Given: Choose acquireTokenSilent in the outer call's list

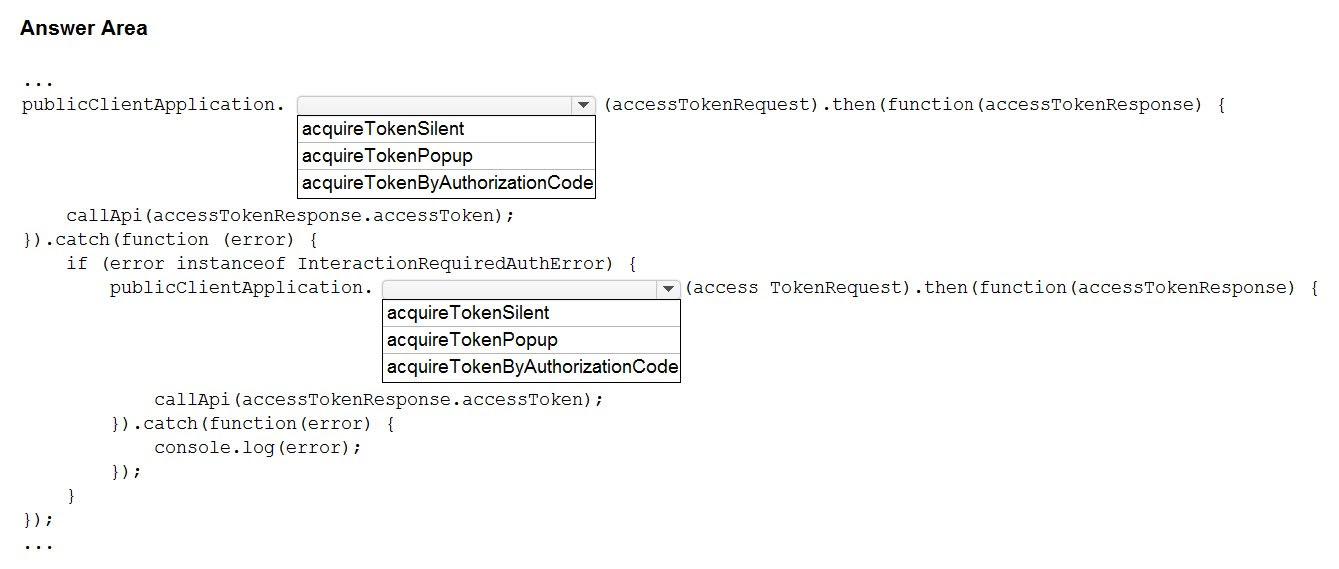Looking at the screenshot, I should pos(446,129).
